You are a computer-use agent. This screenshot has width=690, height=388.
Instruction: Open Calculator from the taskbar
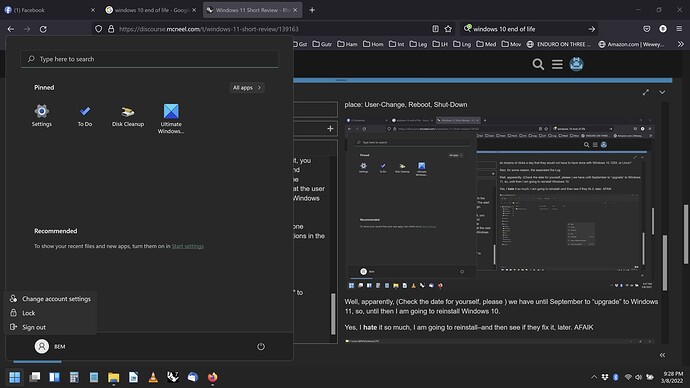point(74,377)
